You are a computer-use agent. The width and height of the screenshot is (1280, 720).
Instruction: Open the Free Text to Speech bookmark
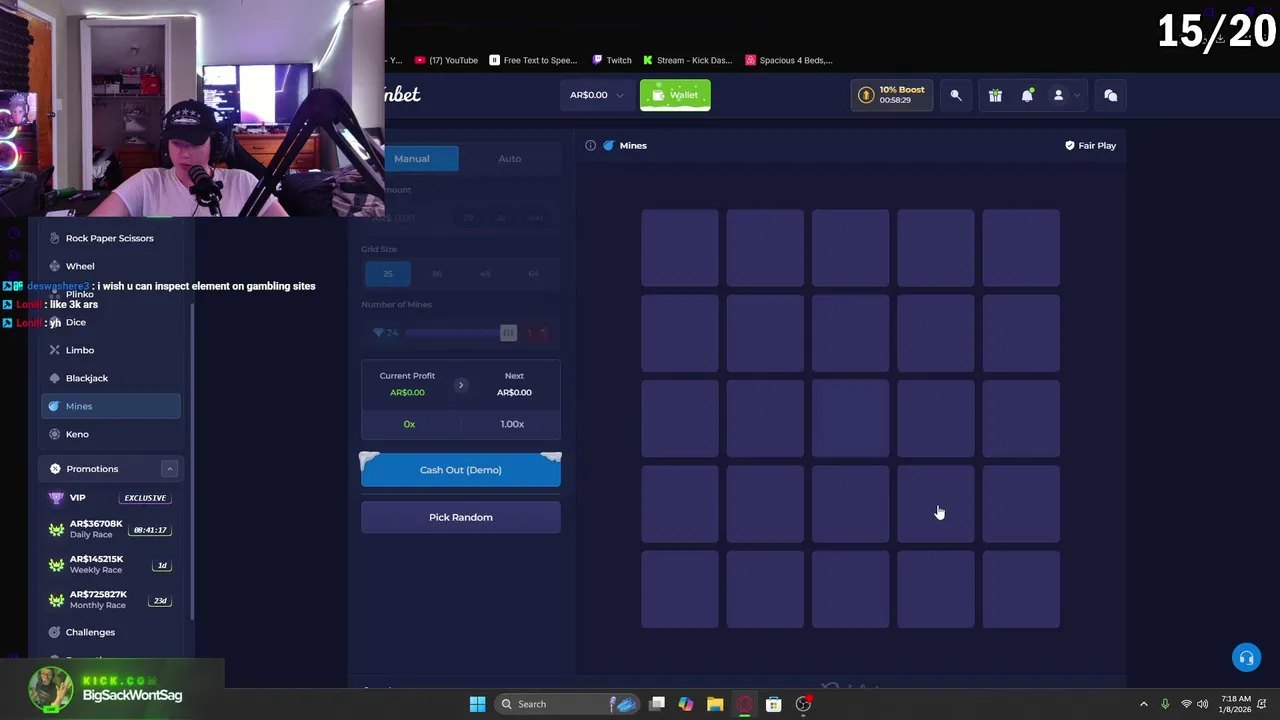[535, 60]
